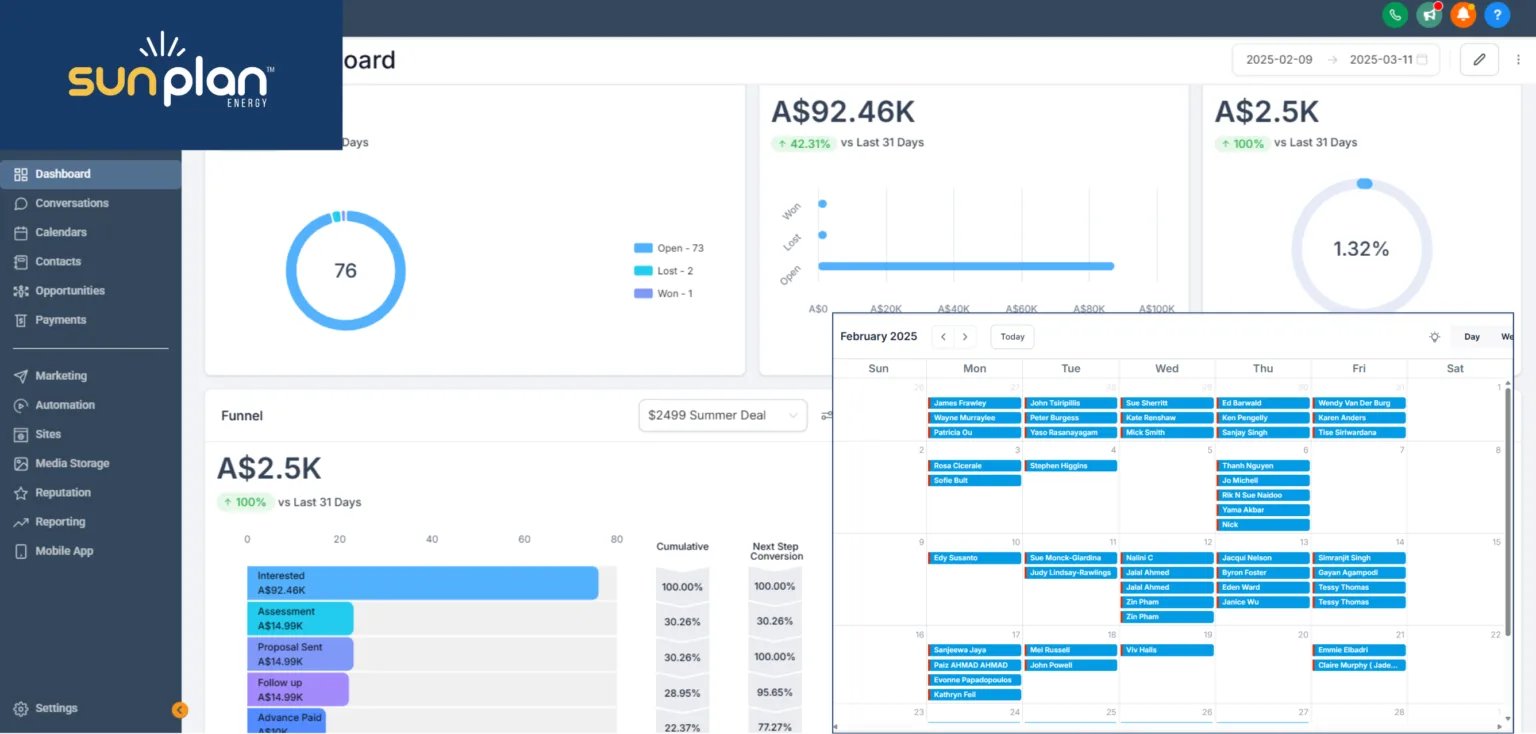The width and height of the screenshot is (1536, 734).
Task: Select Automation from the sidebar menu
Action: click(65, 405)
